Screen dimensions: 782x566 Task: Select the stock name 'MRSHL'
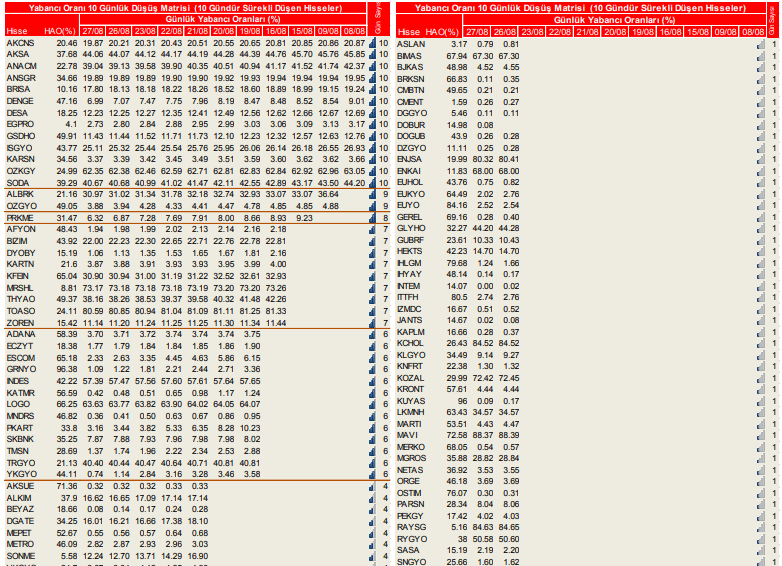tap(19, 288)
